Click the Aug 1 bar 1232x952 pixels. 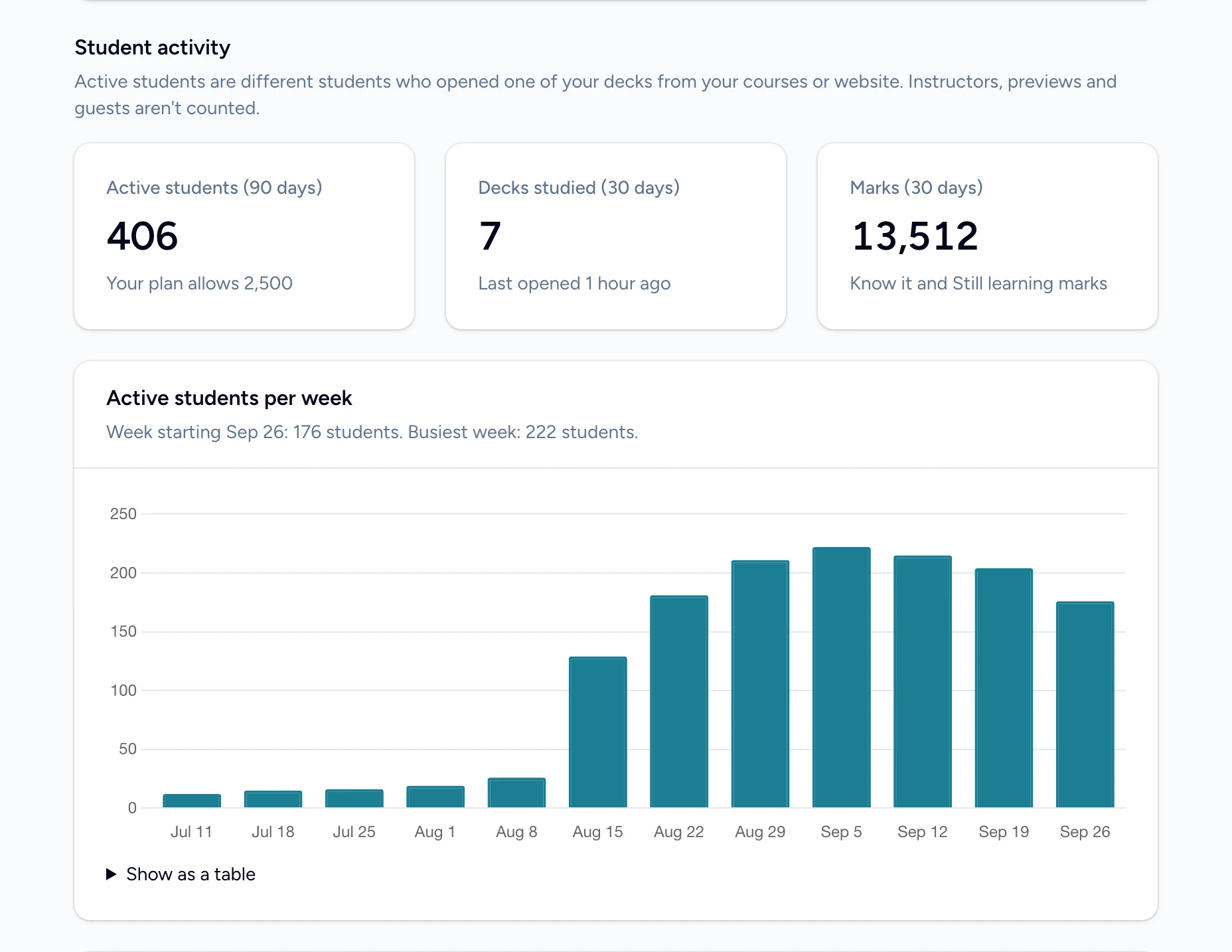[x=435, y=797]
